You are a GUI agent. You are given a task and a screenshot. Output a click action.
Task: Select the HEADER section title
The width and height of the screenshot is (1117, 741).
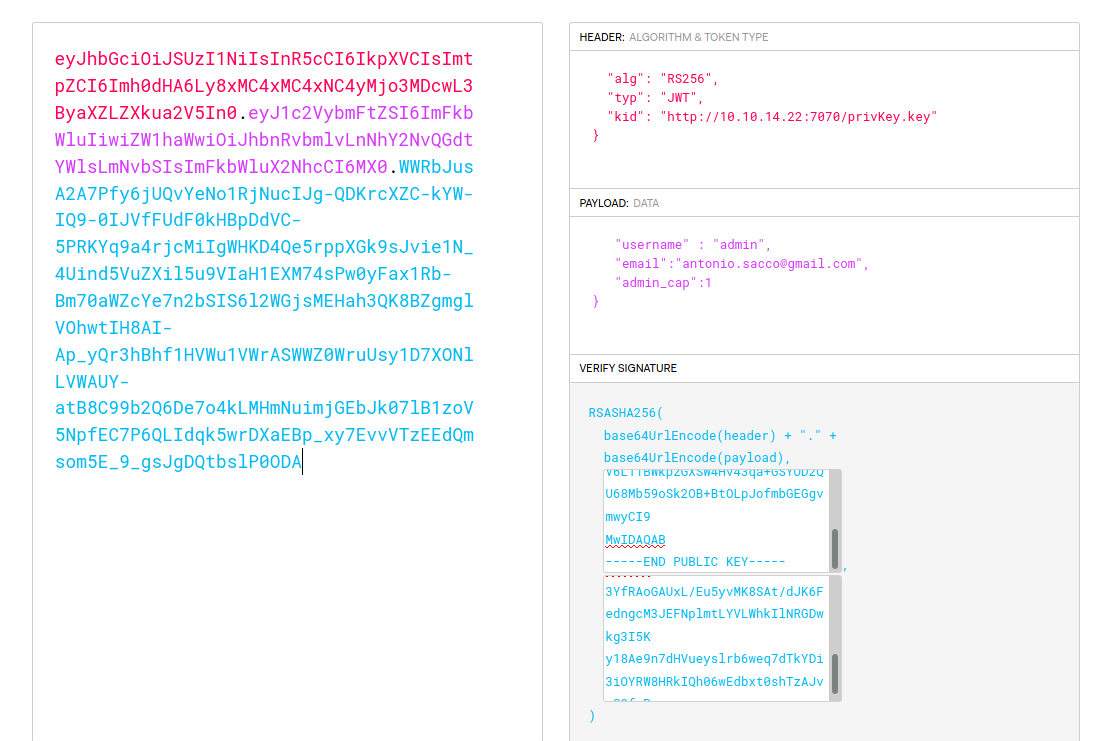pos(601,37)
